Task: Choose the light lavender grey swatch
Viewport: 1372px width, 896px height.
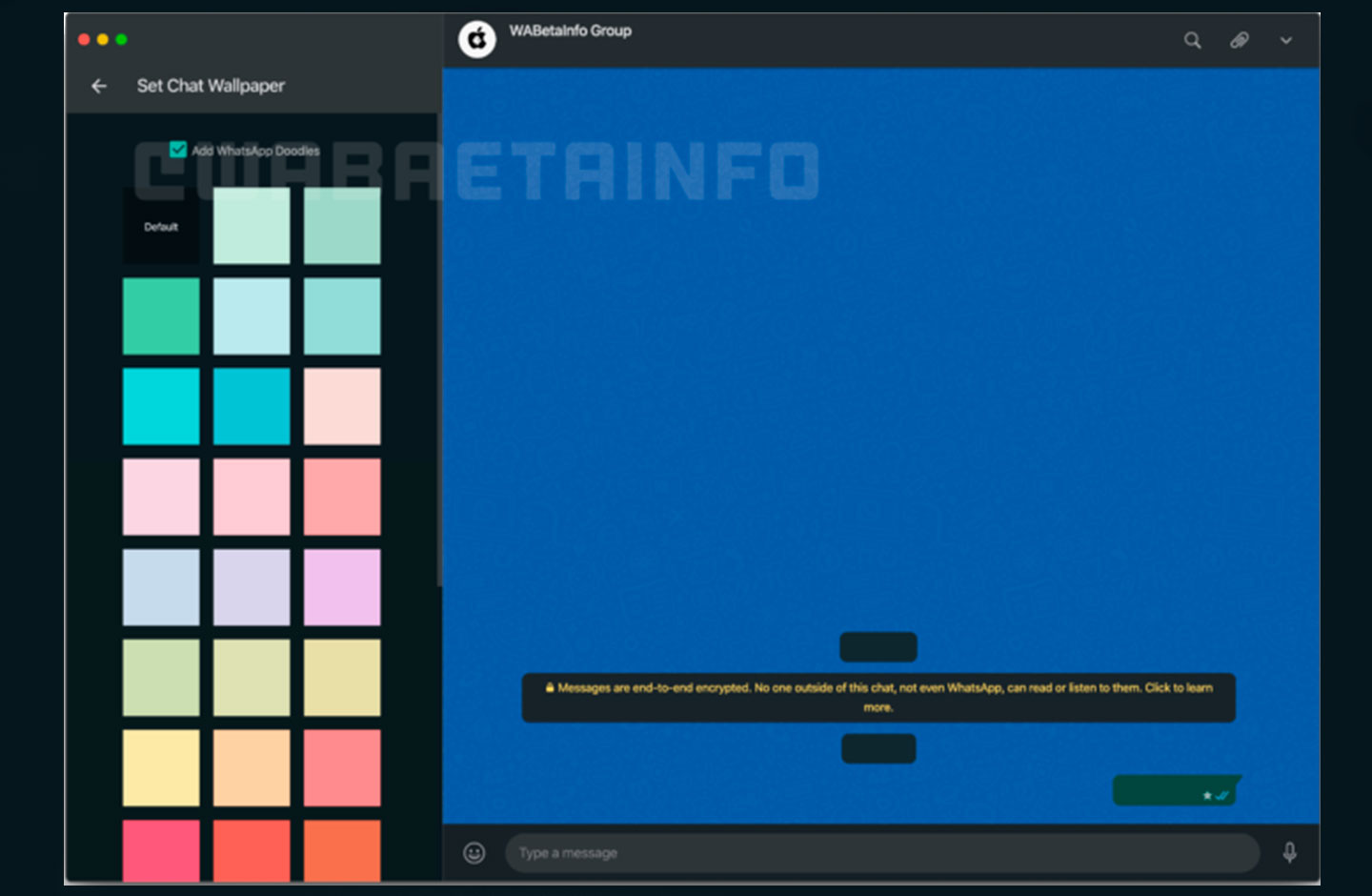Action: [x=252, y=587]
